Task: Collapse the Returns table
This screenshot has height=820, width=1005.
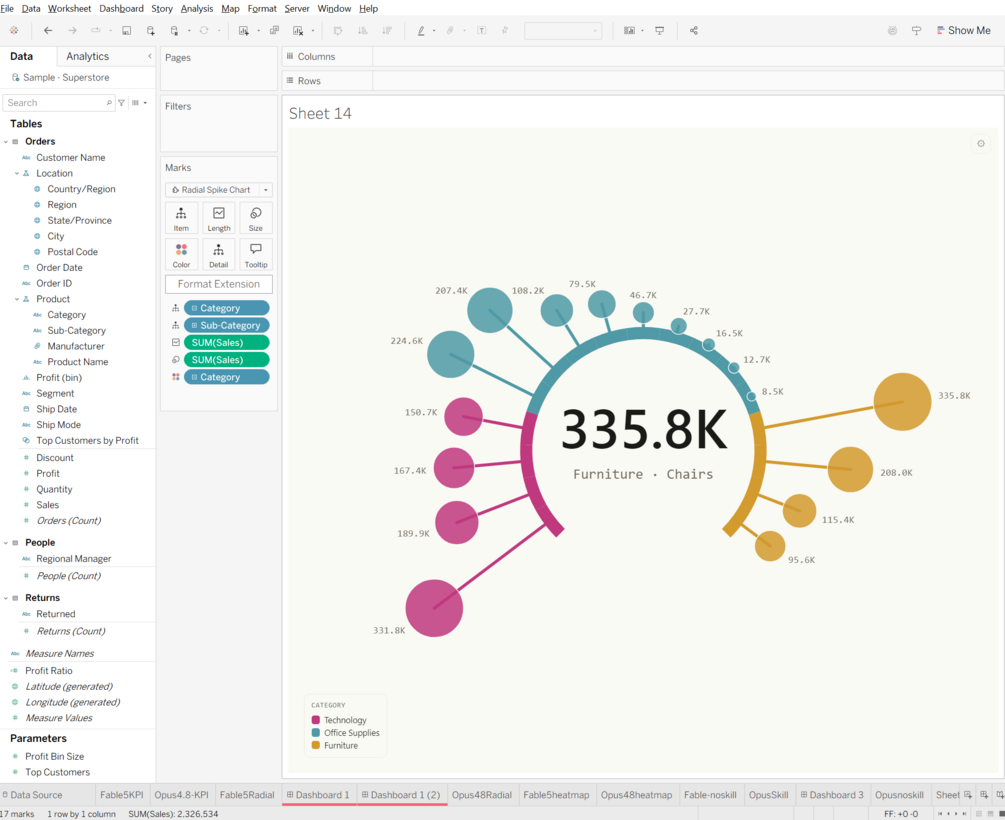Action: pos(6,598)
